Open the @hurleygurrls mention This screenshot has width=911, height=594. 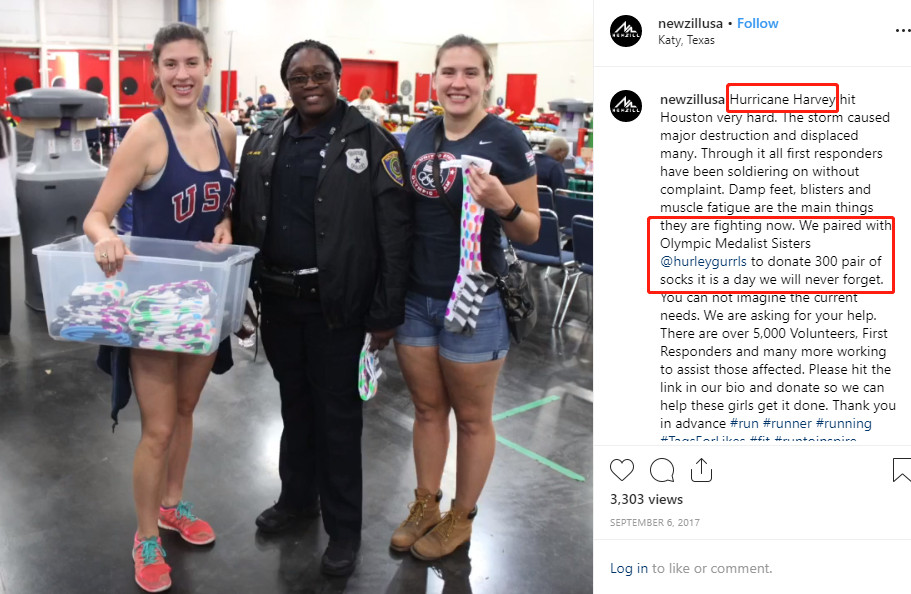pyautogui.click(x=703, y=262)
